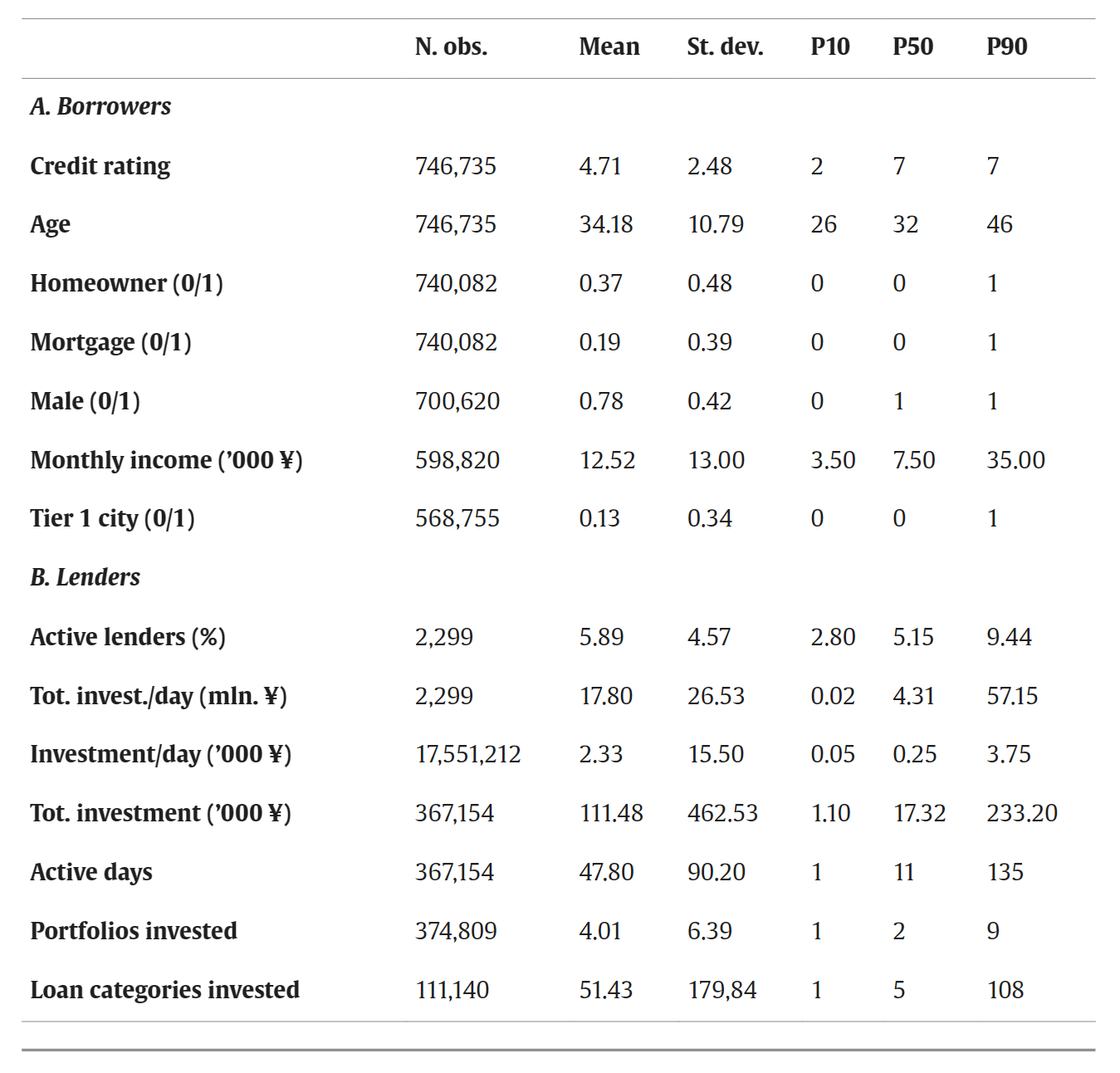Select the "P50" column header
This screenshot has width=1120, height=1073.
pyautogui.click(x=912, y=47)
